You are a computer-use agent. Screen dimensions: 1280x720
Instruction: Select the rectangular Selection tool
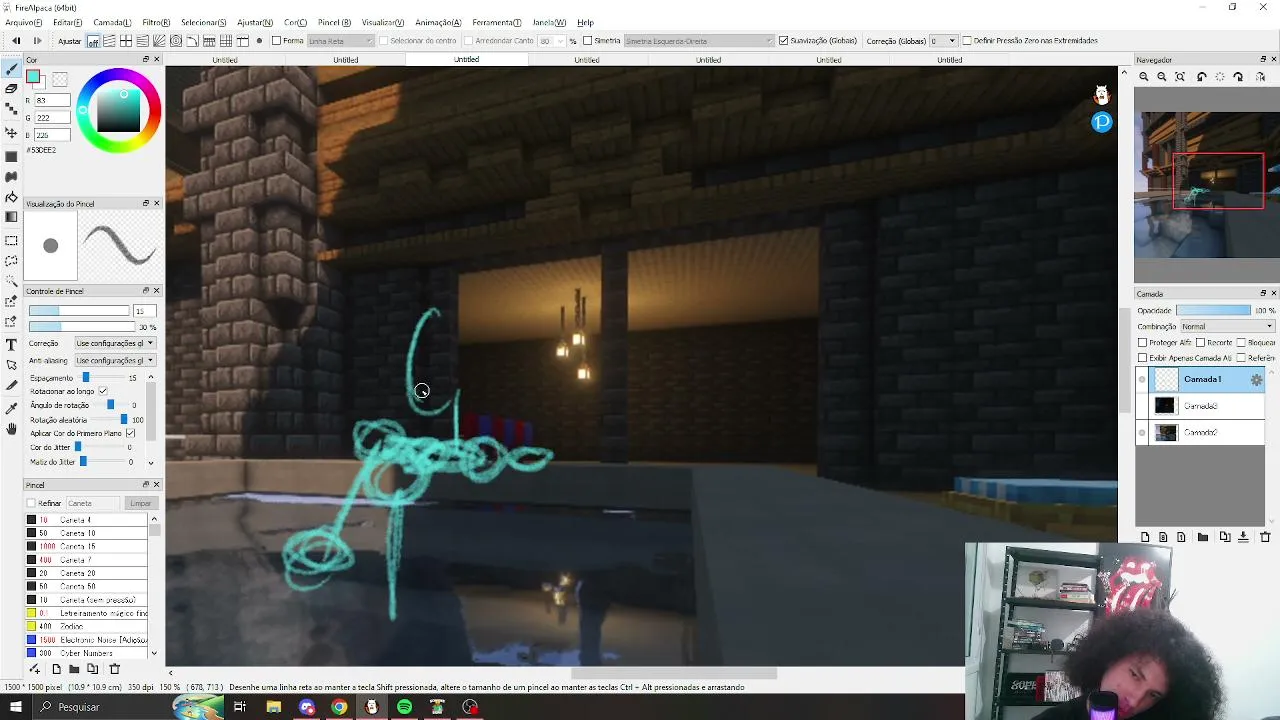(x=11, y=241)
